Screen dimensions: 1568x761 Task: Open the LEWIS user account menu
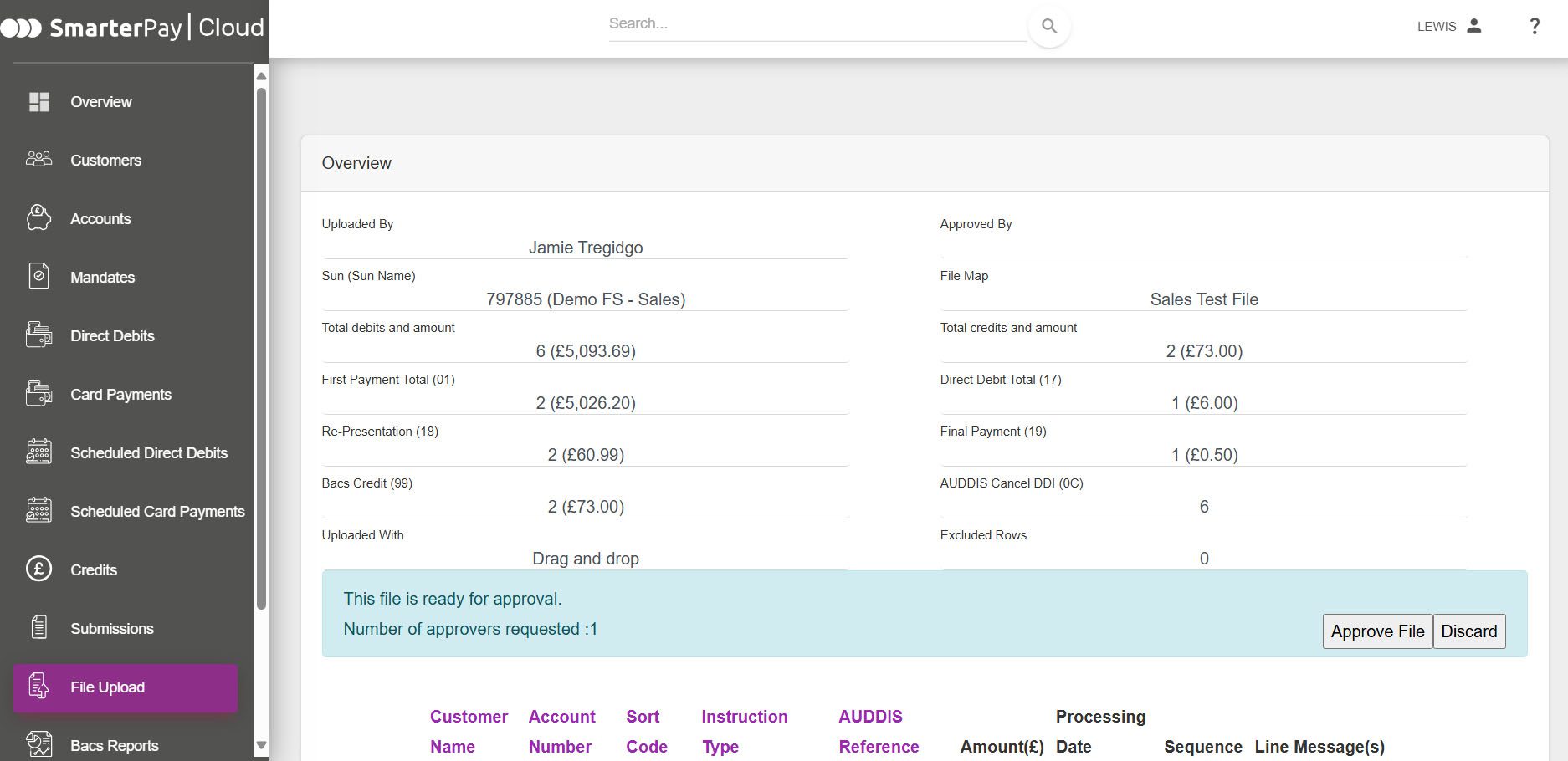pyautogui.click(x=1449, y=27)
